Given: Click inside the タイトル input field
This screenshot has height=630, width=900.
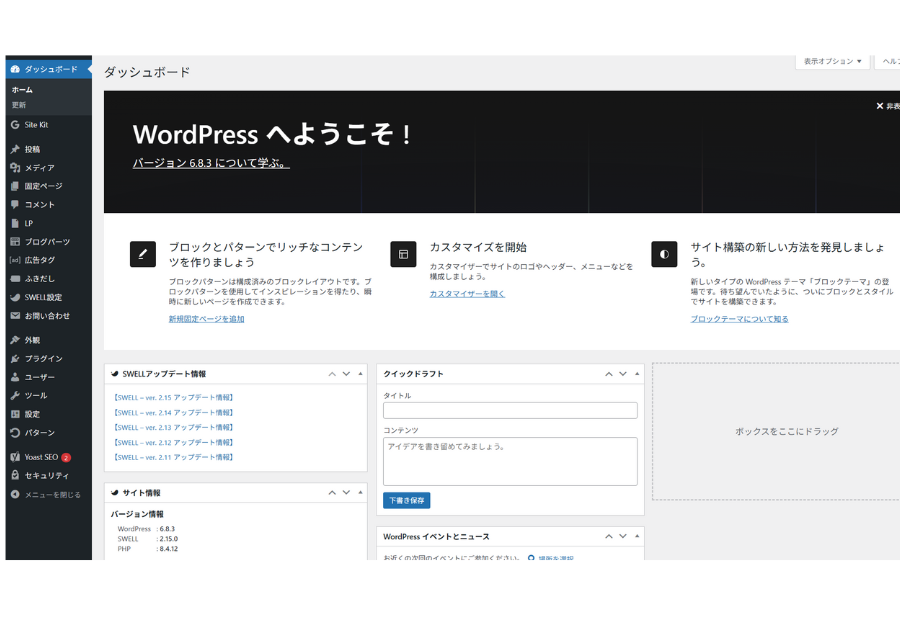Looking at the screenshot, I should pos(511,410).
